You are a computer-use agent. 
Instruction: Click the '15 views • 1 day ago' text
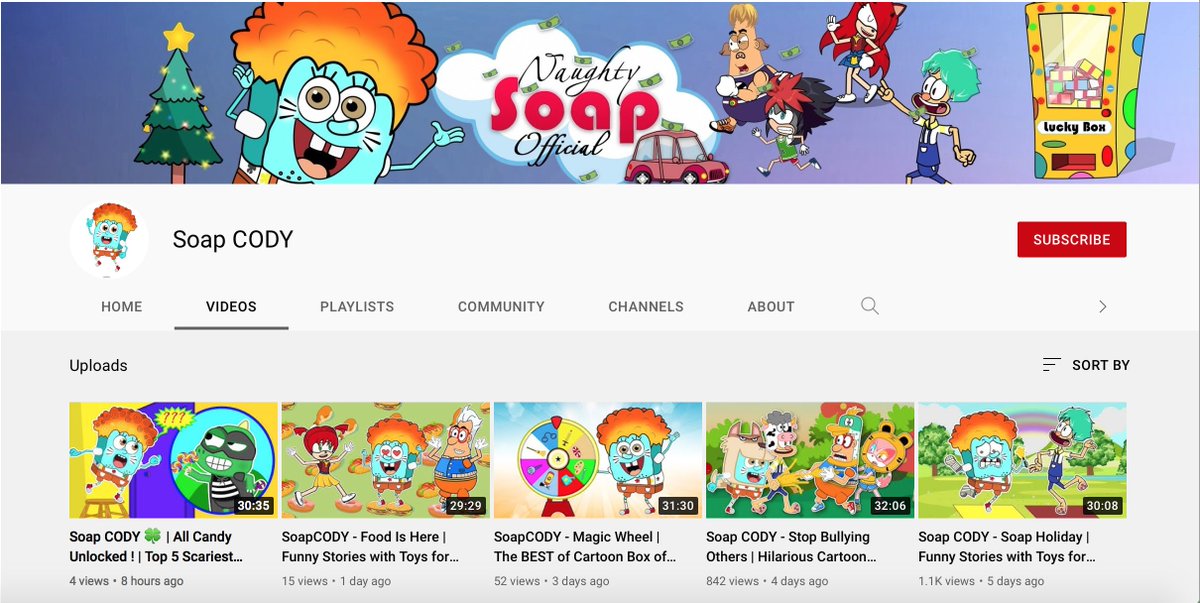pyautogui.click(x=336, y=581)
